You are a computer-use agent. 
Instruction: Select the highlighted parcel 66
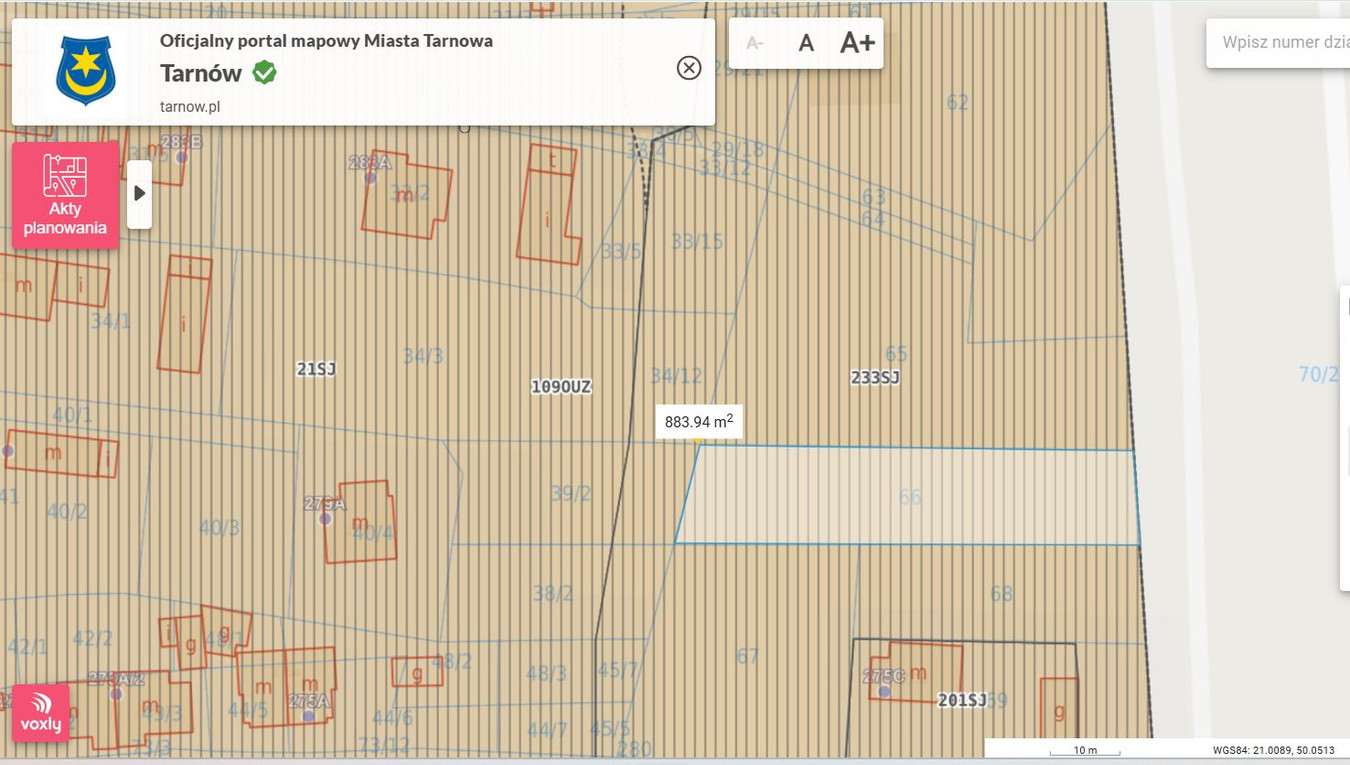(x=908, y=496)
